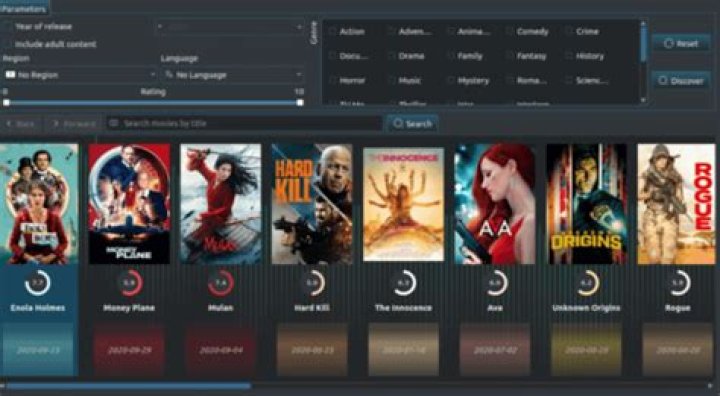Focus the Search movies by title field

(244, 124)
